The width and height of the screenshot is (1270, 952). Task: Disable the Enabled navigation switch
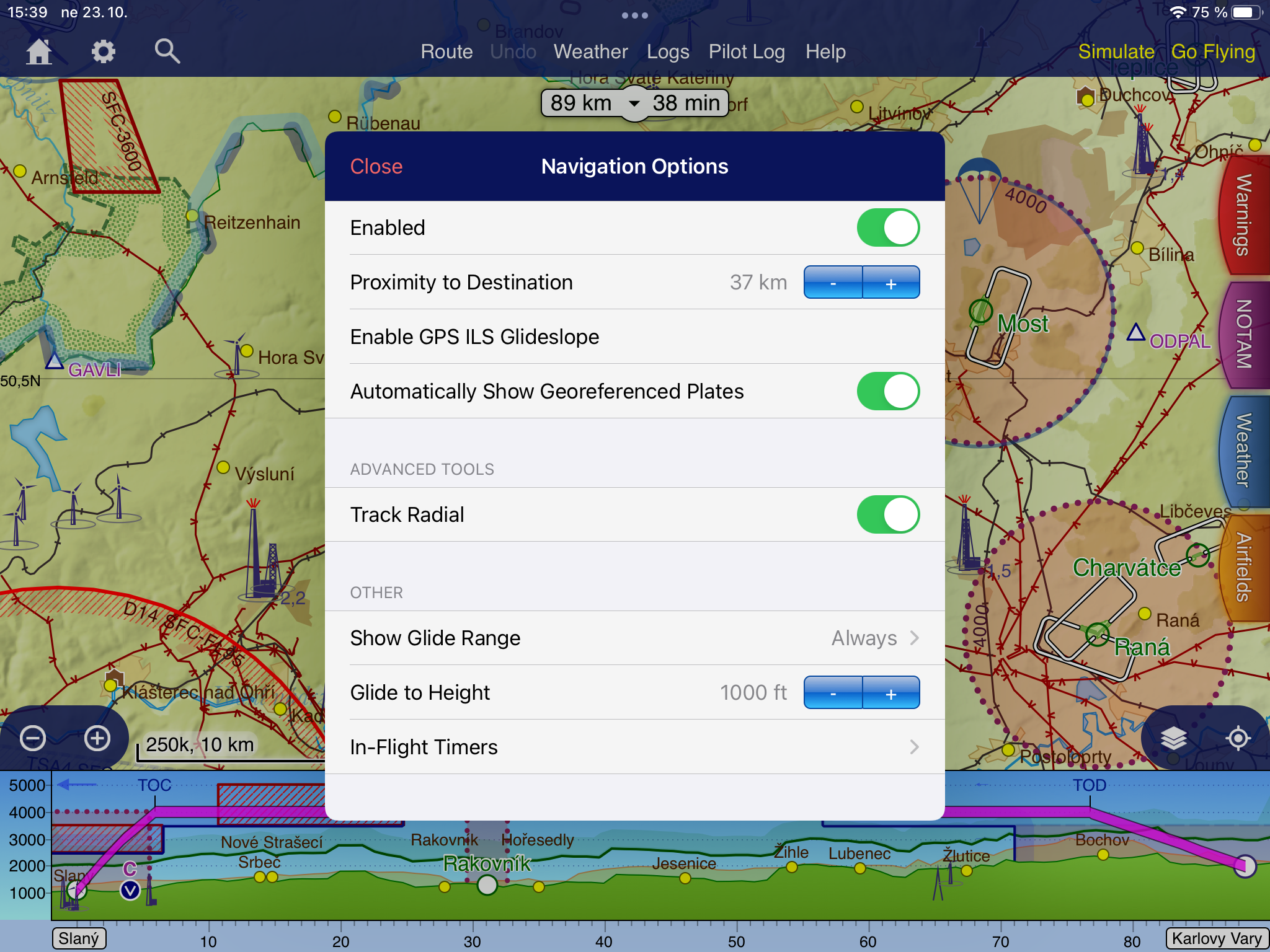[x=887, y=227]
